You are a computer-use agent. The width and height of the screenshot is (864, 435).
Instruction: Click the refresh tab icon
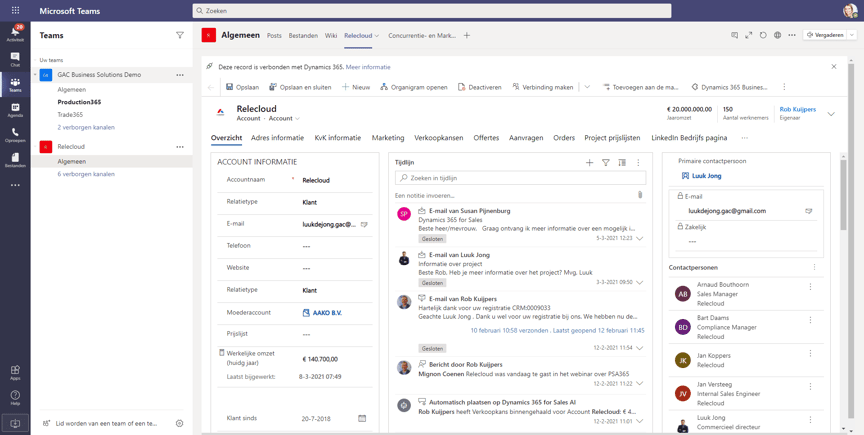click(x=763, y=35)
